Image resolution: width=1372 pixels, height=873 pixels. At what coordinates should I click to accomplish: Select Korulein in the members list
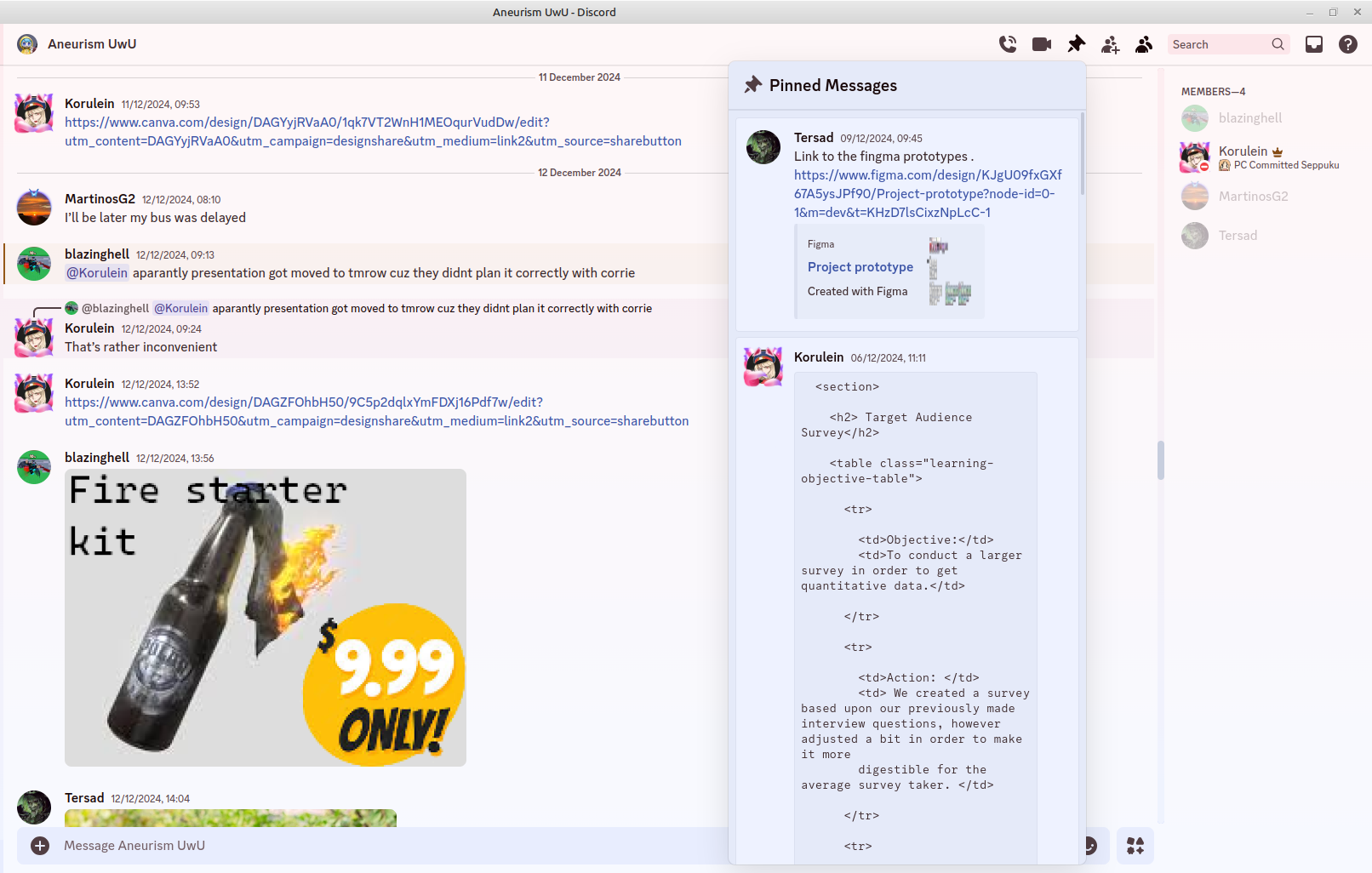coord(1243,151)
